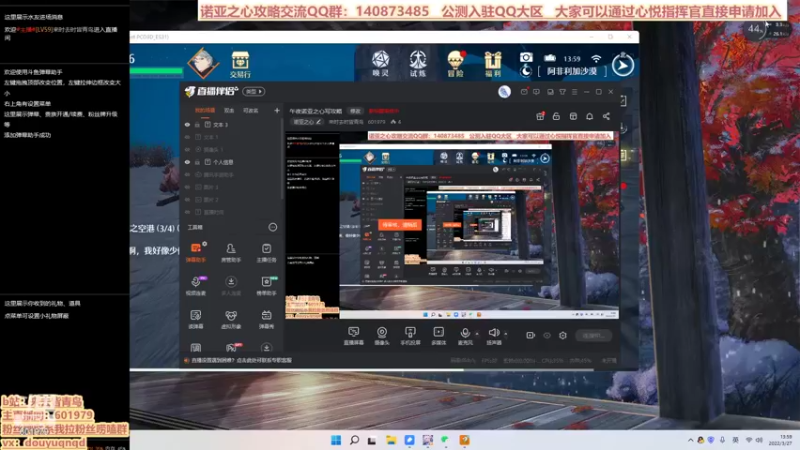
Task: Open 交易行 trading shop in game window
Action: coord(240,64)
